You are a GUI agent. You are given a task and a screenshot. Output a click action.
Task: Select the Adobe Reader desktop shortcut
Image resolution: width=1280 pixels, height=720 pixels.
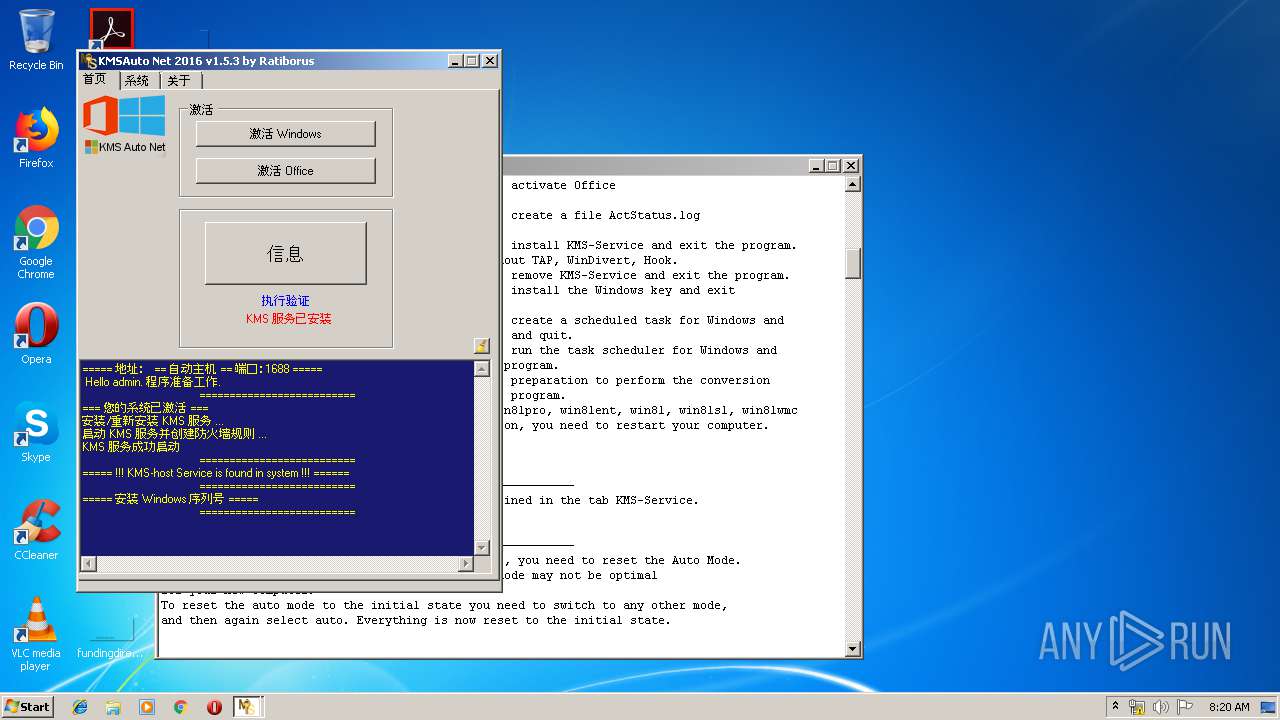point(111,30)
